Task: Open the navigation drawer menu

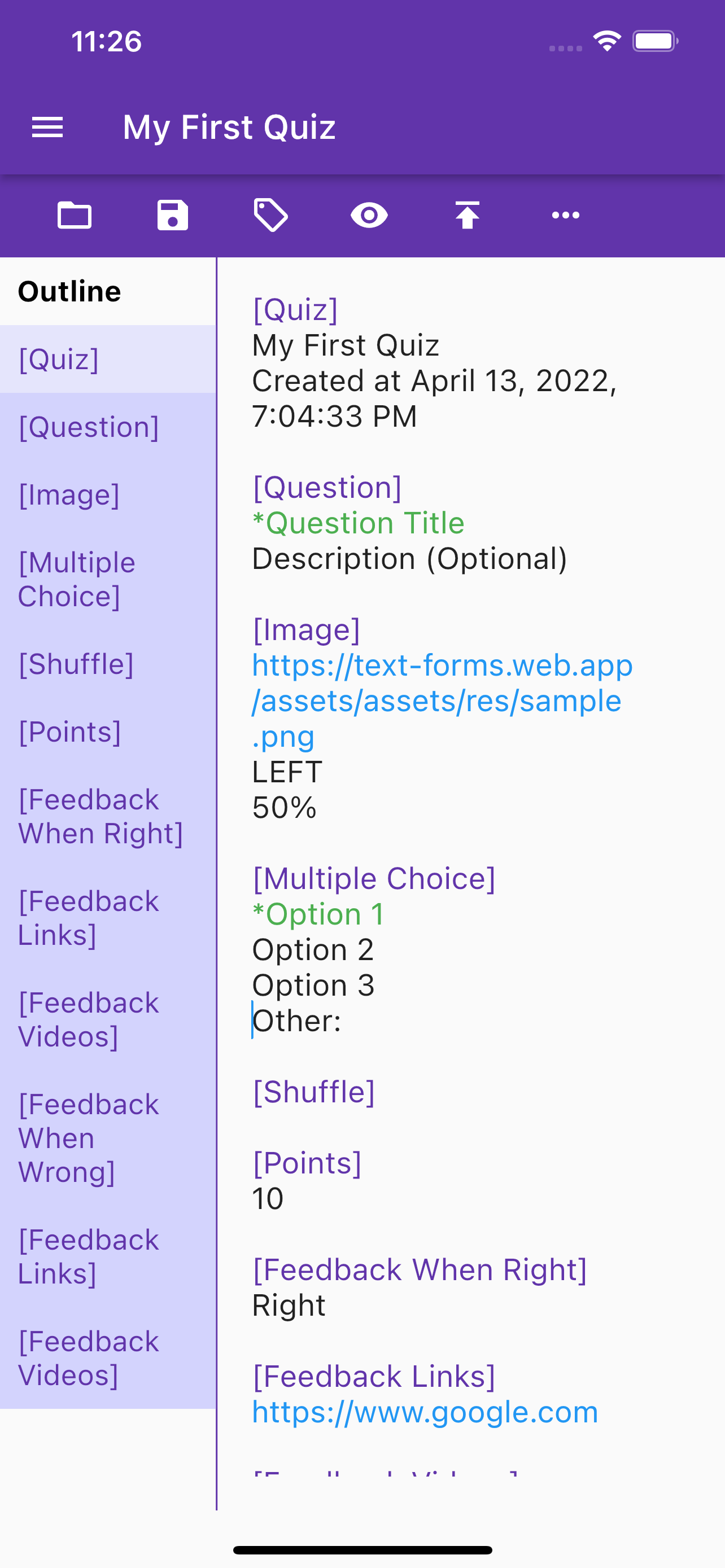Action: click(x=47, y=127)
